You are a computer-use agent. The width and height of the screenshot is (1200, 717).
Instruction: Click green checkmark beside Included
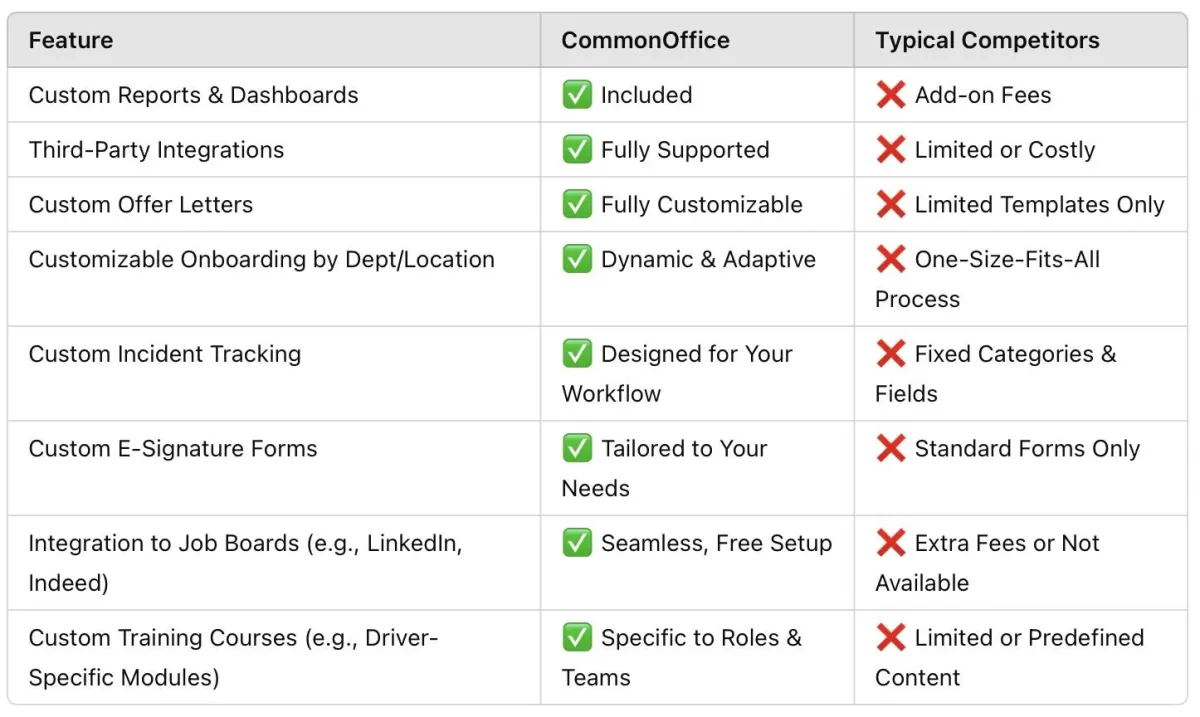[577, 95]
